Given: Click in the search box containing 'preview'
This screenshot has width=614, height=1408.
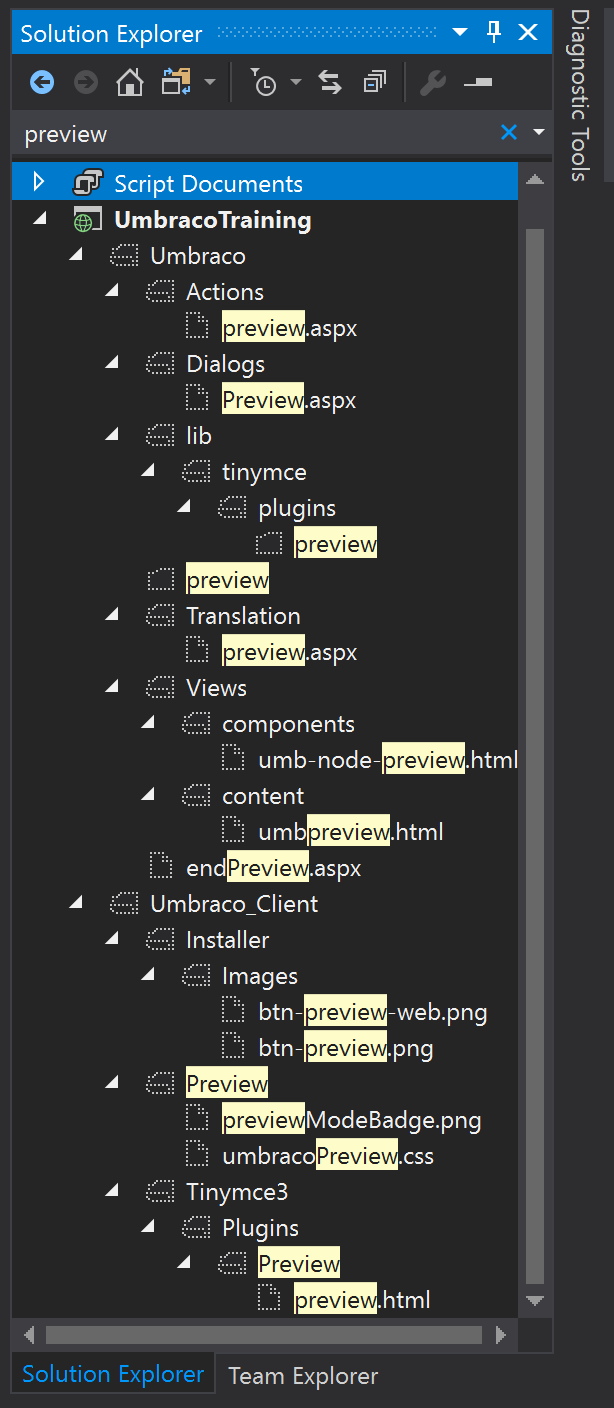Looking at the screenshot, I should click(x=255, y=133).
